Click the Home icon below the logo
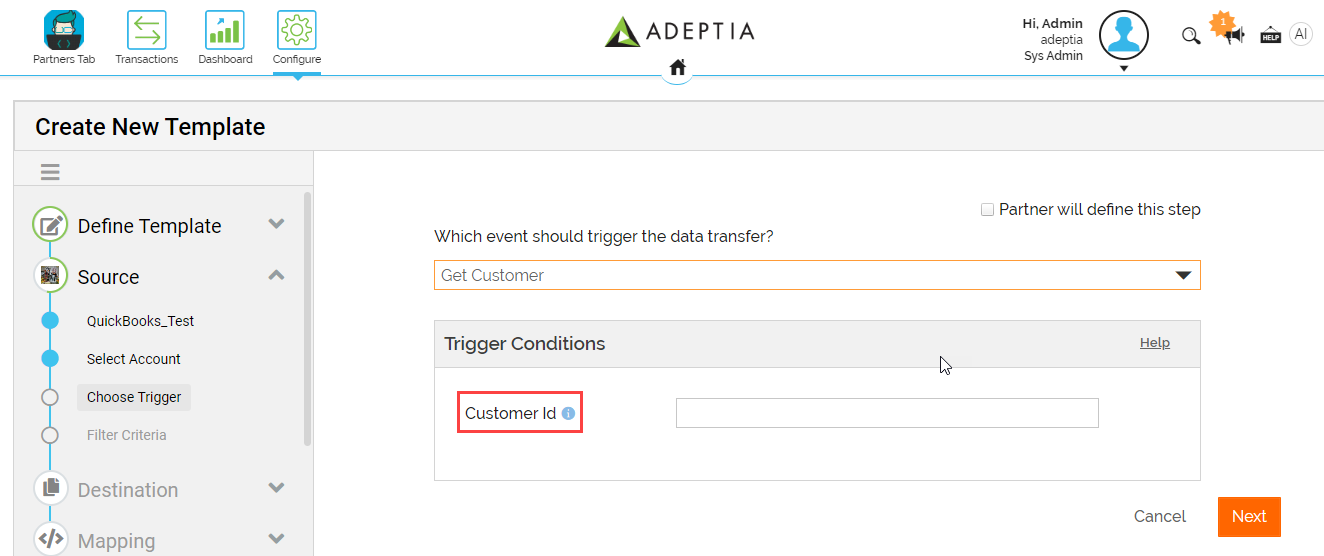 point(678,68)
